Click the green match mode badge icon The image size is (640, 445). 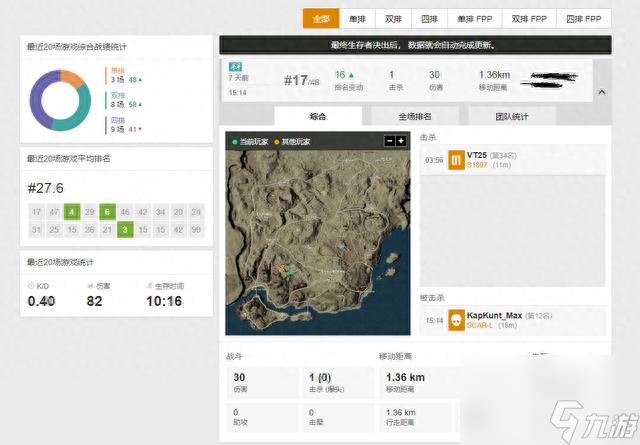pos(236,67)
